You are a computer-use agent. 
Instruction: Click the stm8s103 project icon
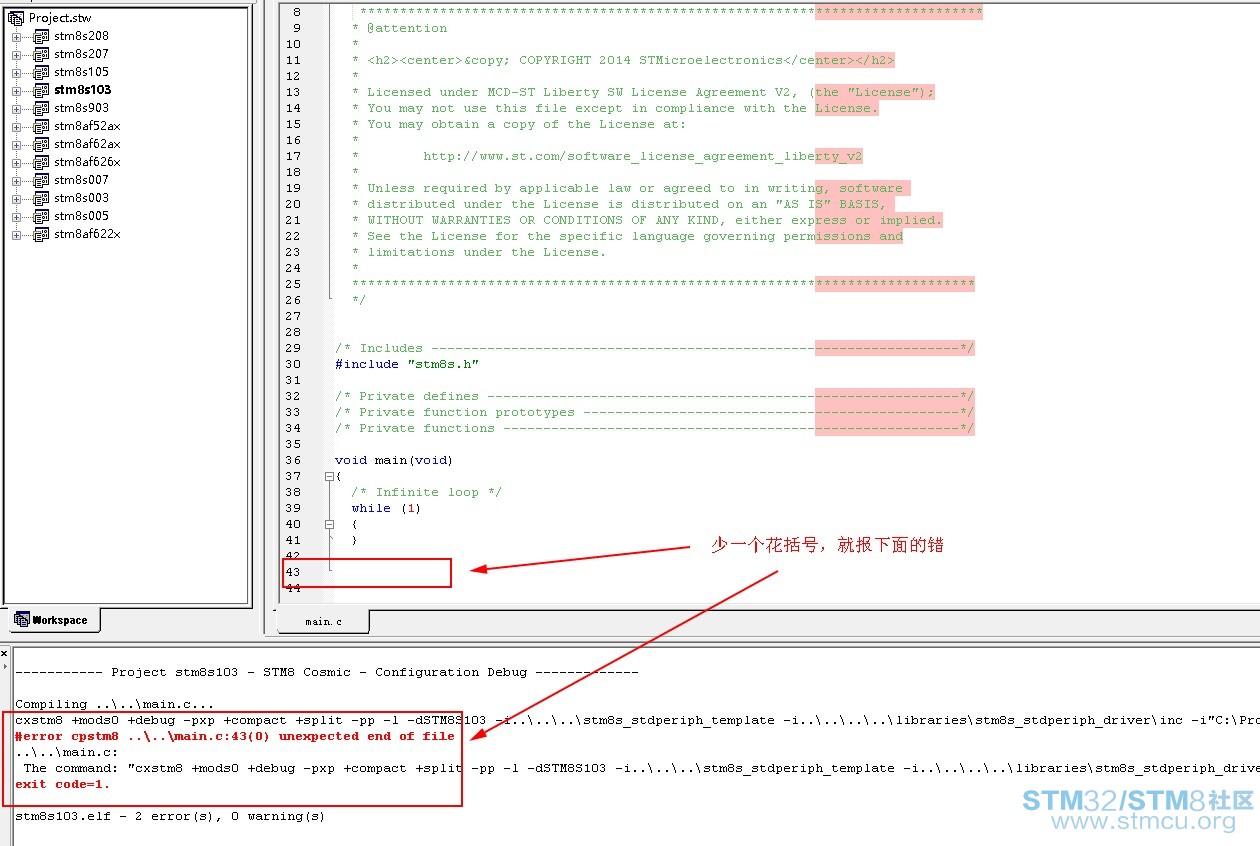click(x=41, y=90)
